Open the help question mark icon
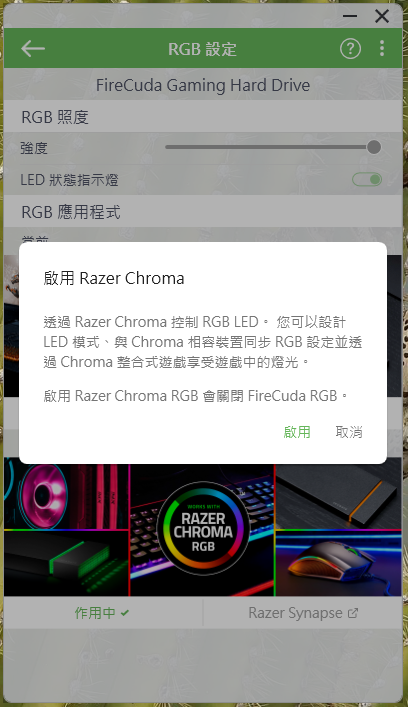 (350, 48)
